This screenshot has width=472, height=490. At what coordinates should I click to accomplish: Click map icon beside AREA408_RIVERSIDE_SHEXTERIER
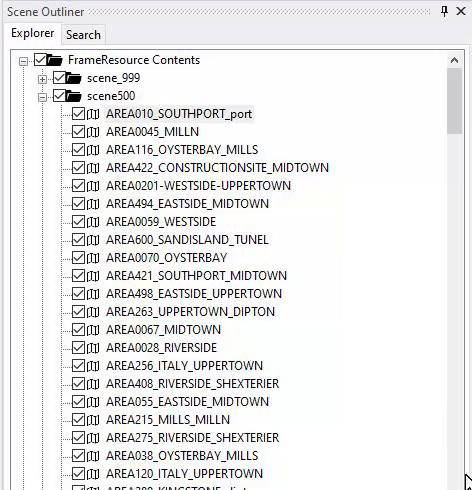pos(93,384)
